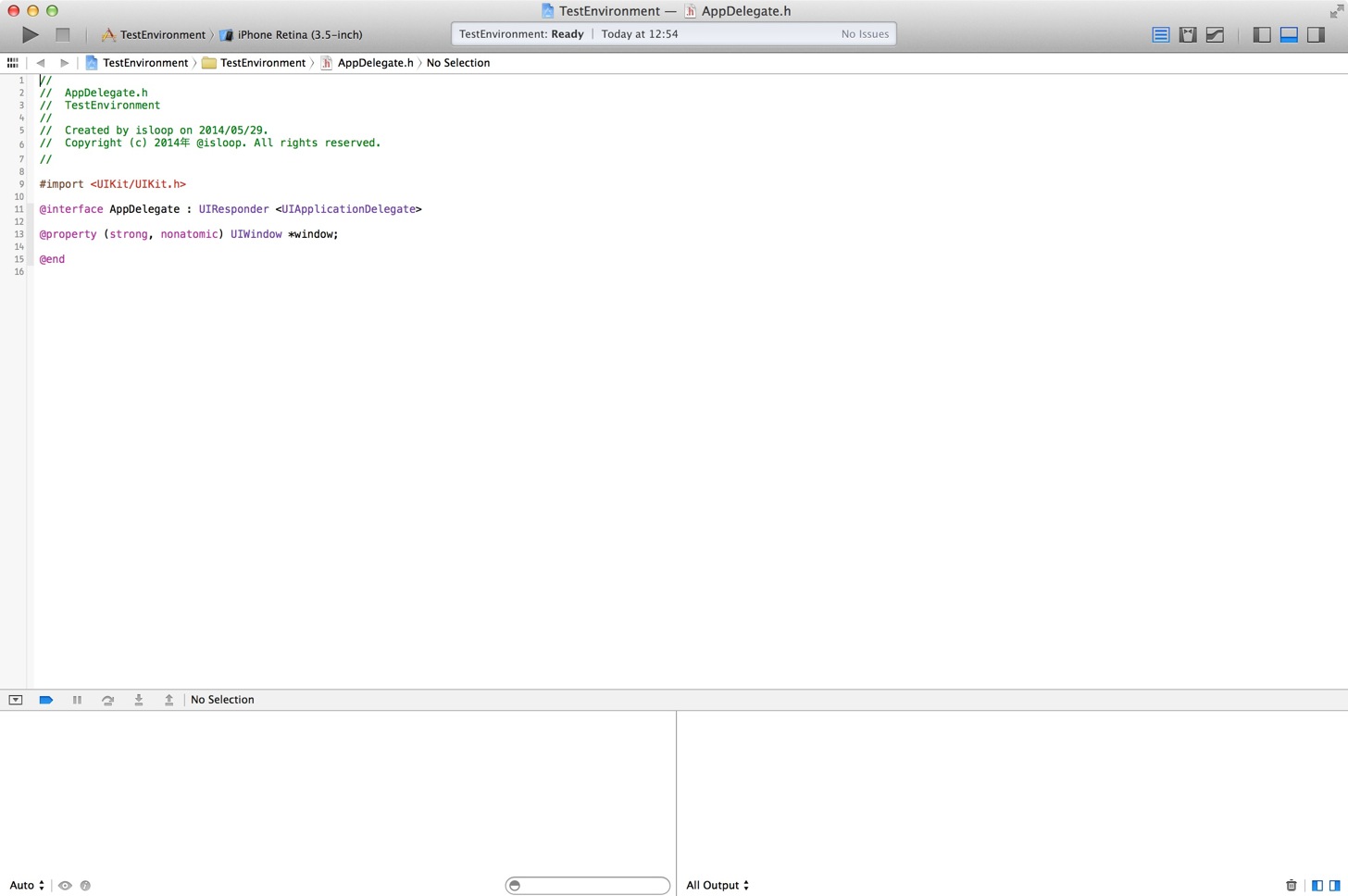Viewport: 1348px width, 896px height.
Task: Open the All Output popup menu
Action: point(718,886)
